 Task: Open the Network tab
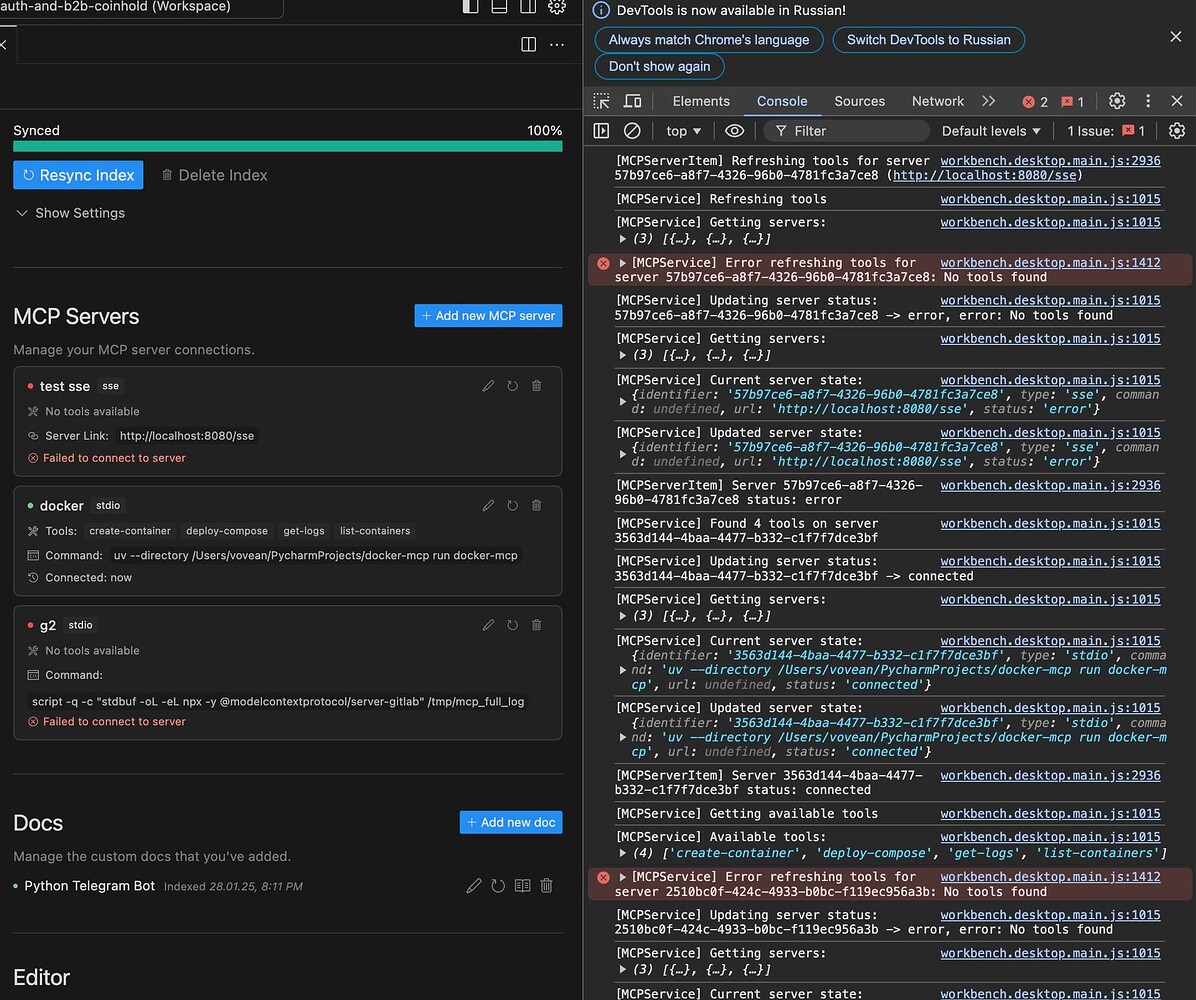[937, 101]
